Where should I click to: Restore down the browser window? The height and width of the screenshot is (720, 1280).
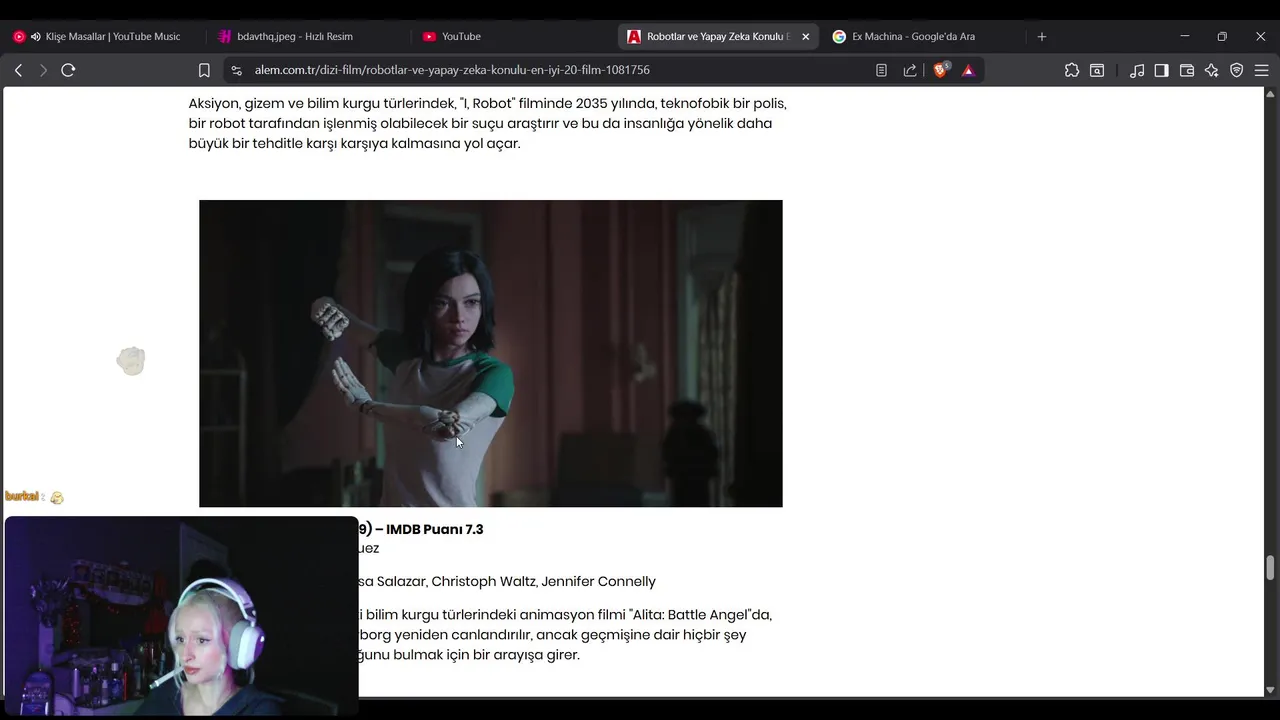(x=1222, y=36)
